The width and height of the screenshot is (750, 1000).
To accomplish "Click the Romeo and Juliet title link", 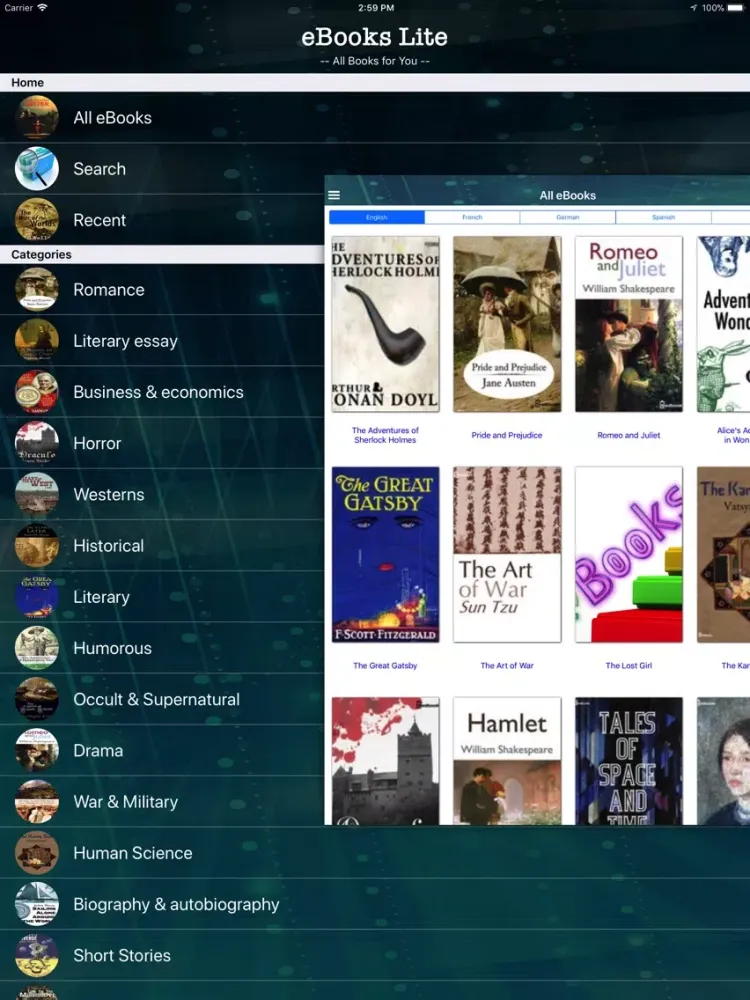I will click(629, 435).
